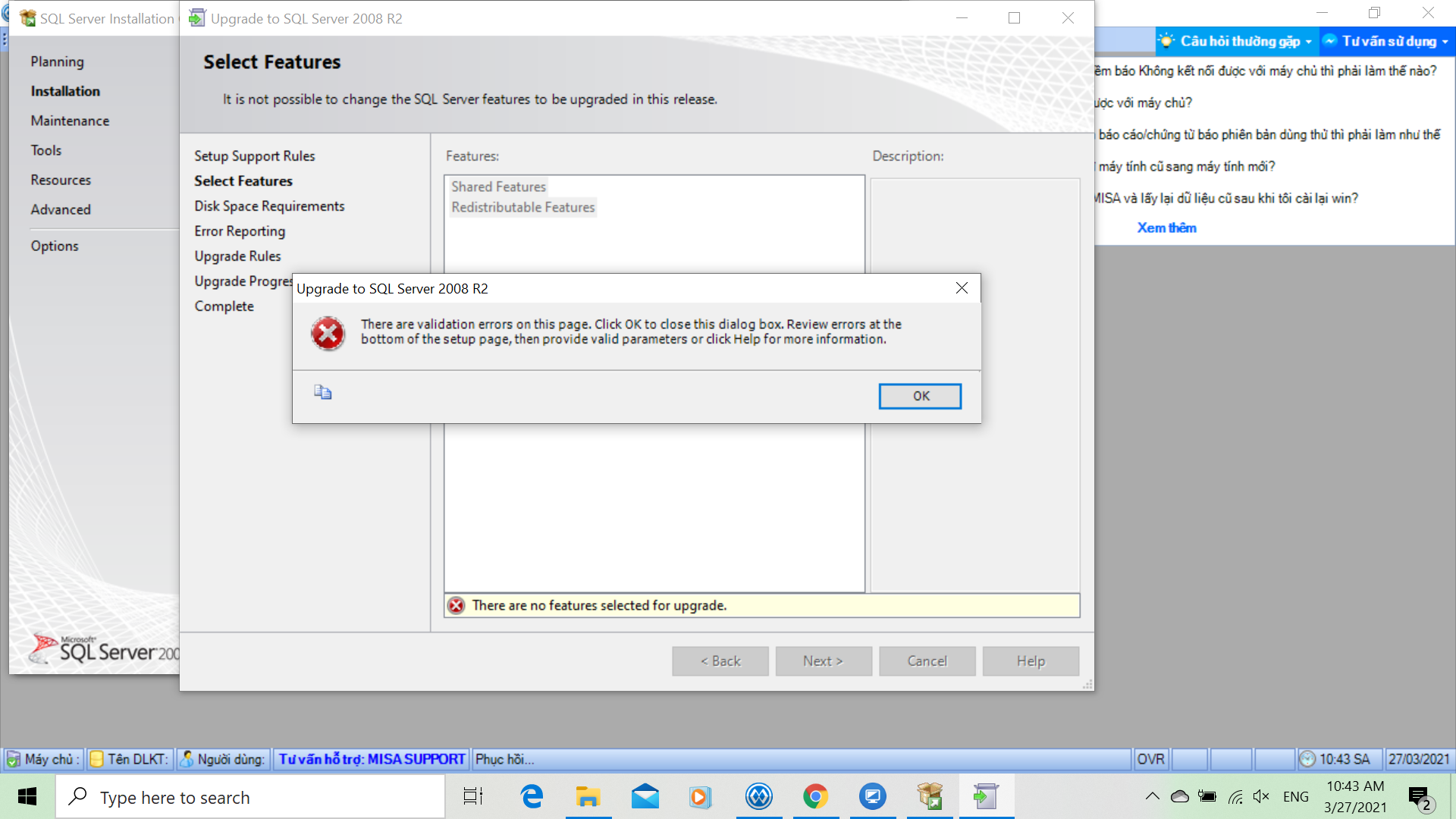Select Setup Support Rules step

click(254, 155)
